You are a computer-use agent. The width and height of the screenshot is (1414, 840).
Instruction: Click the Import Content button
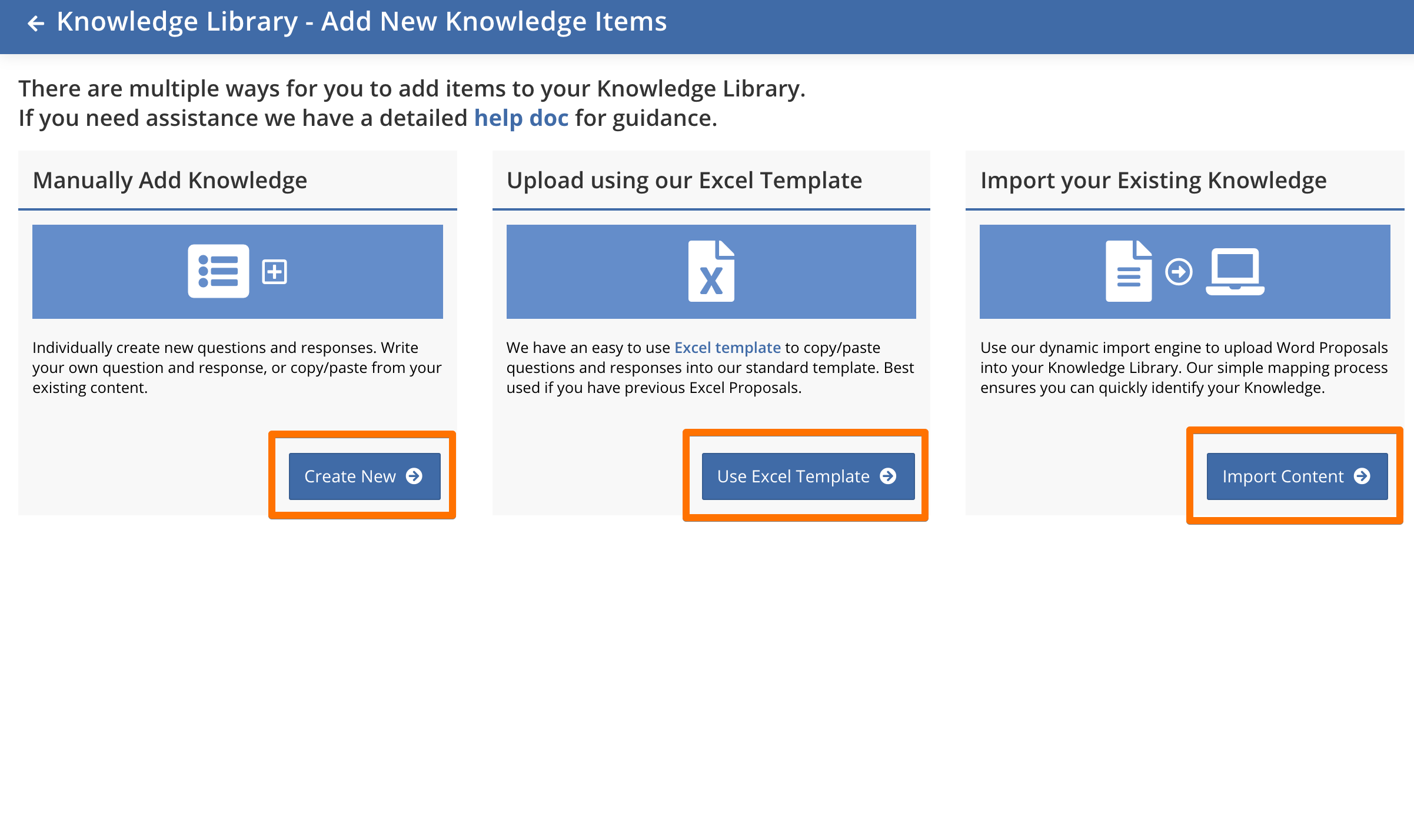click(1297, 476)
